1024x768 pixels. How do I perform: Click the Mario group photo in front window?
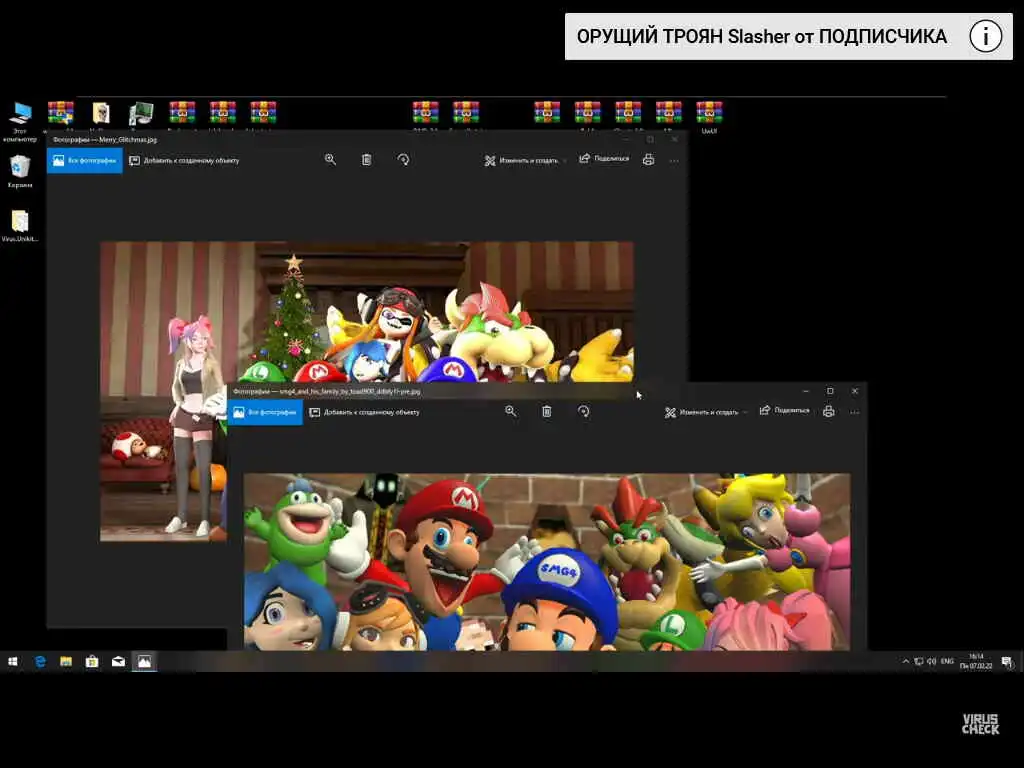(x=547, y=562)
